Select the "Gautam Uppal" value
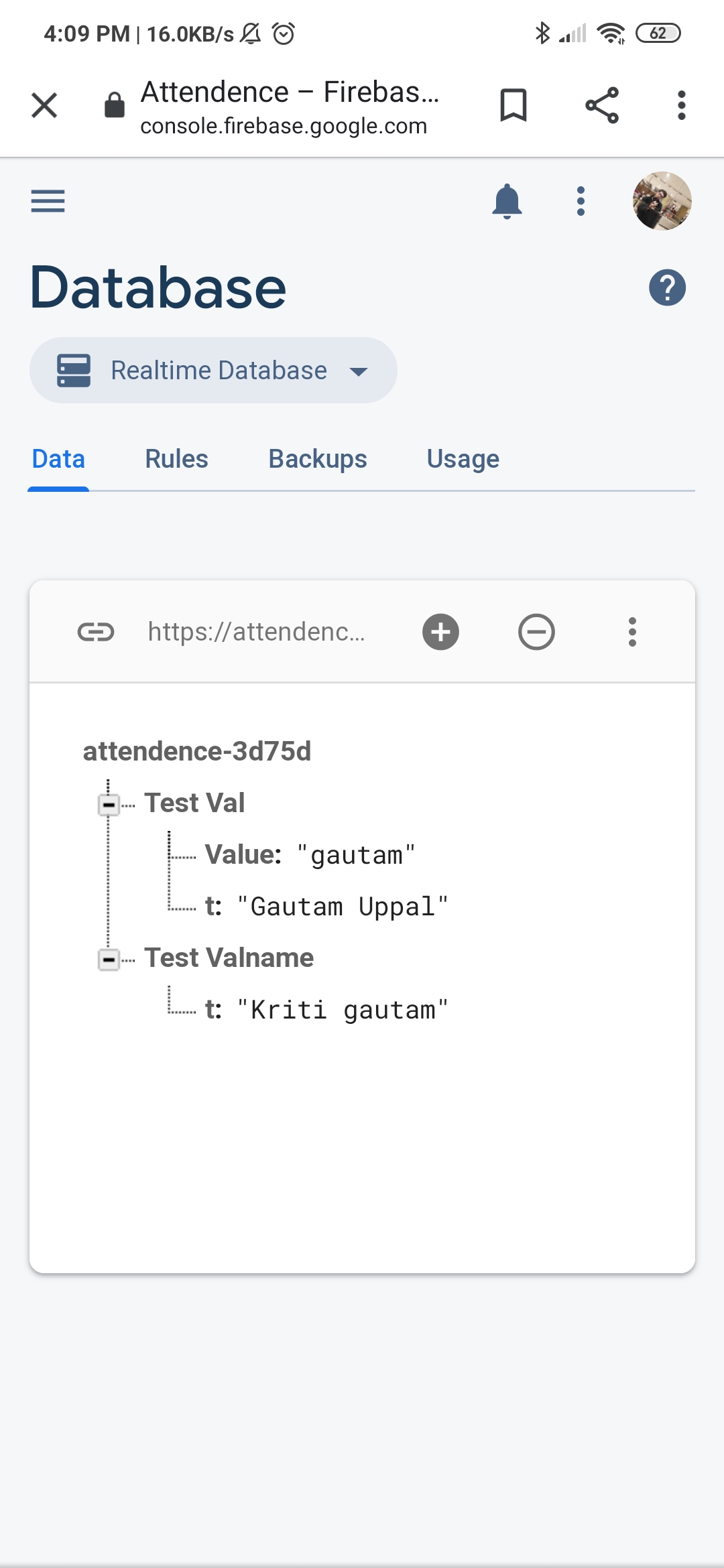 click(343, 907)
